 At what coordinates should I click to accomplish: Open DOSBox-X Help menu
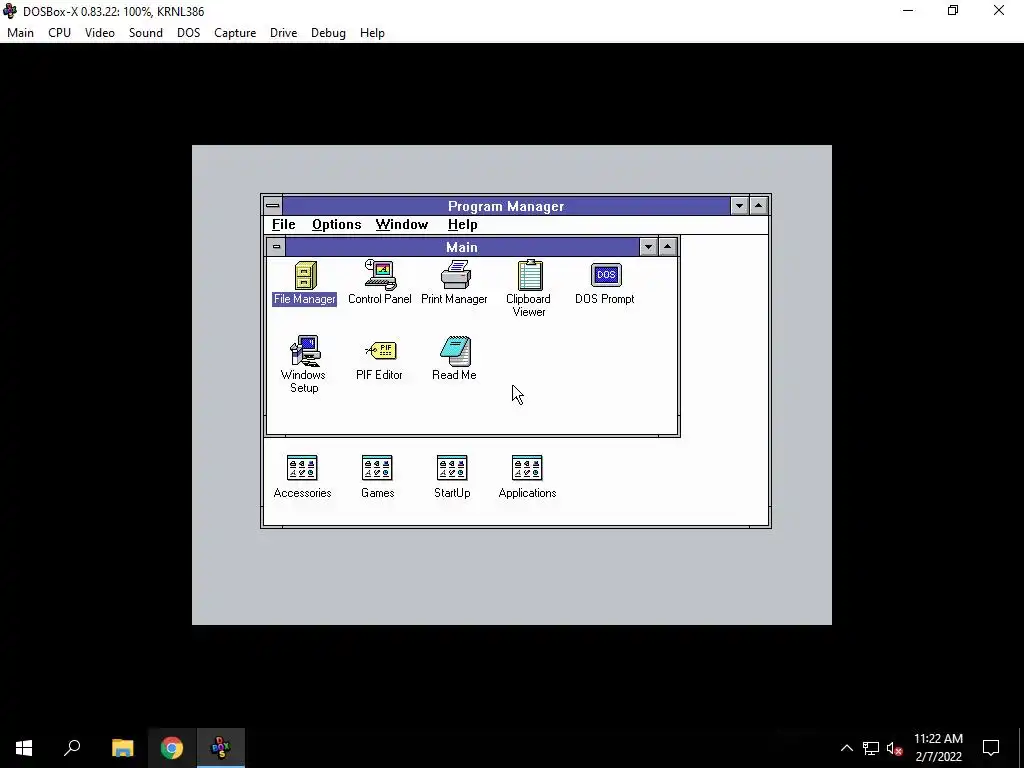pos(372,33)
